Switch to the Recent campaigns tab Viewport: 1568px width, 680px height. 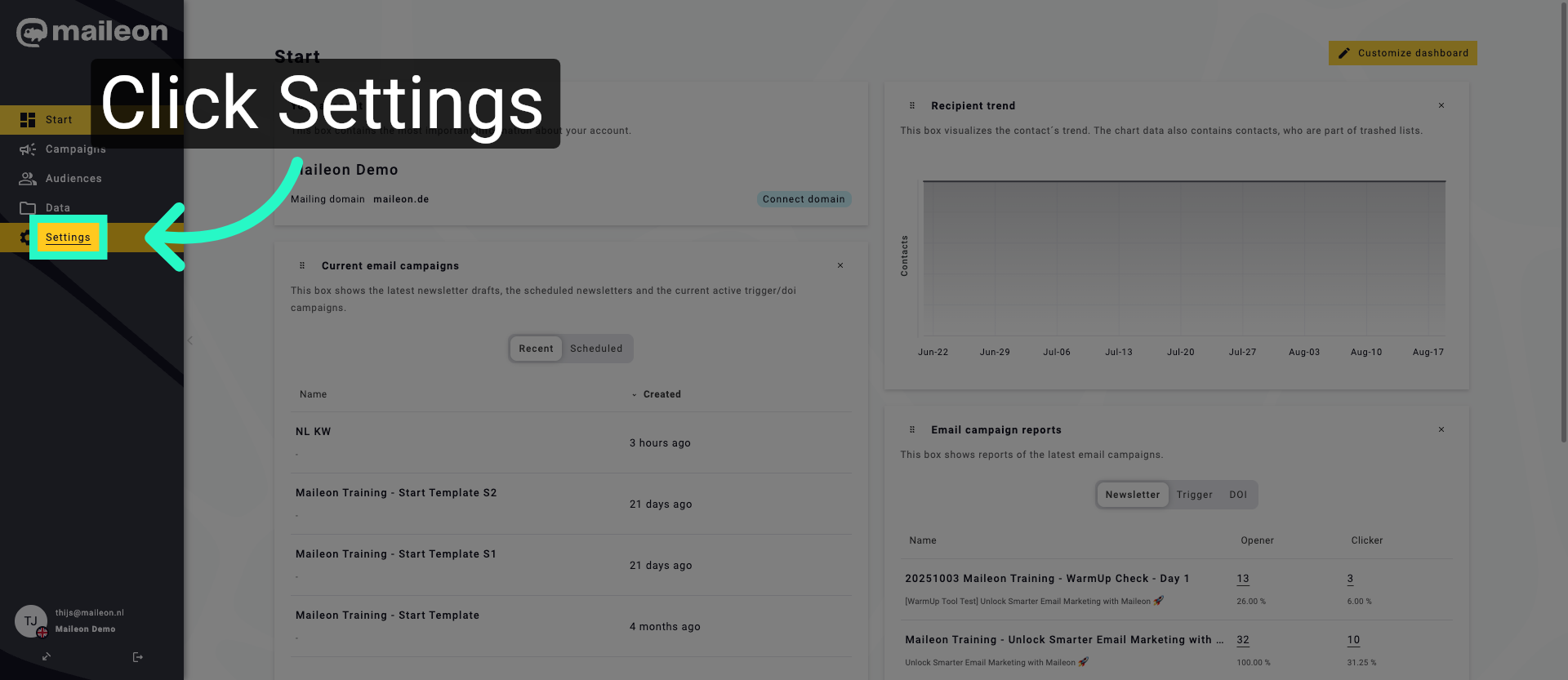536,349
